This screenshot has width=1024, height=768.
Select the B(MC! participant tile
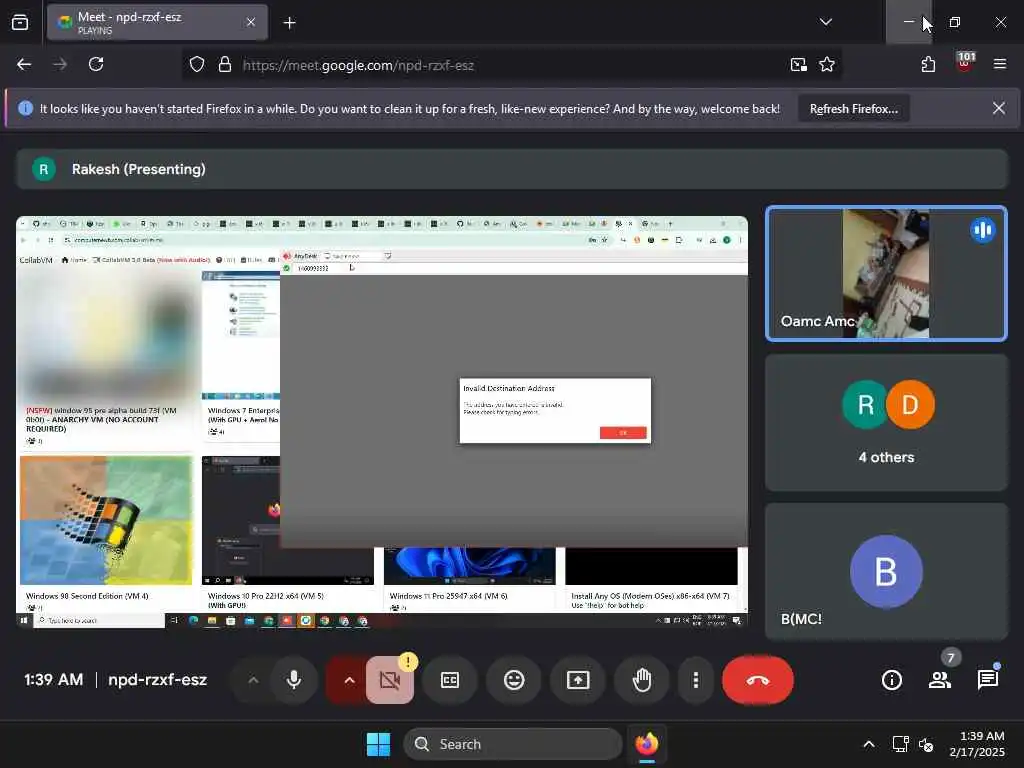[886, 571]
